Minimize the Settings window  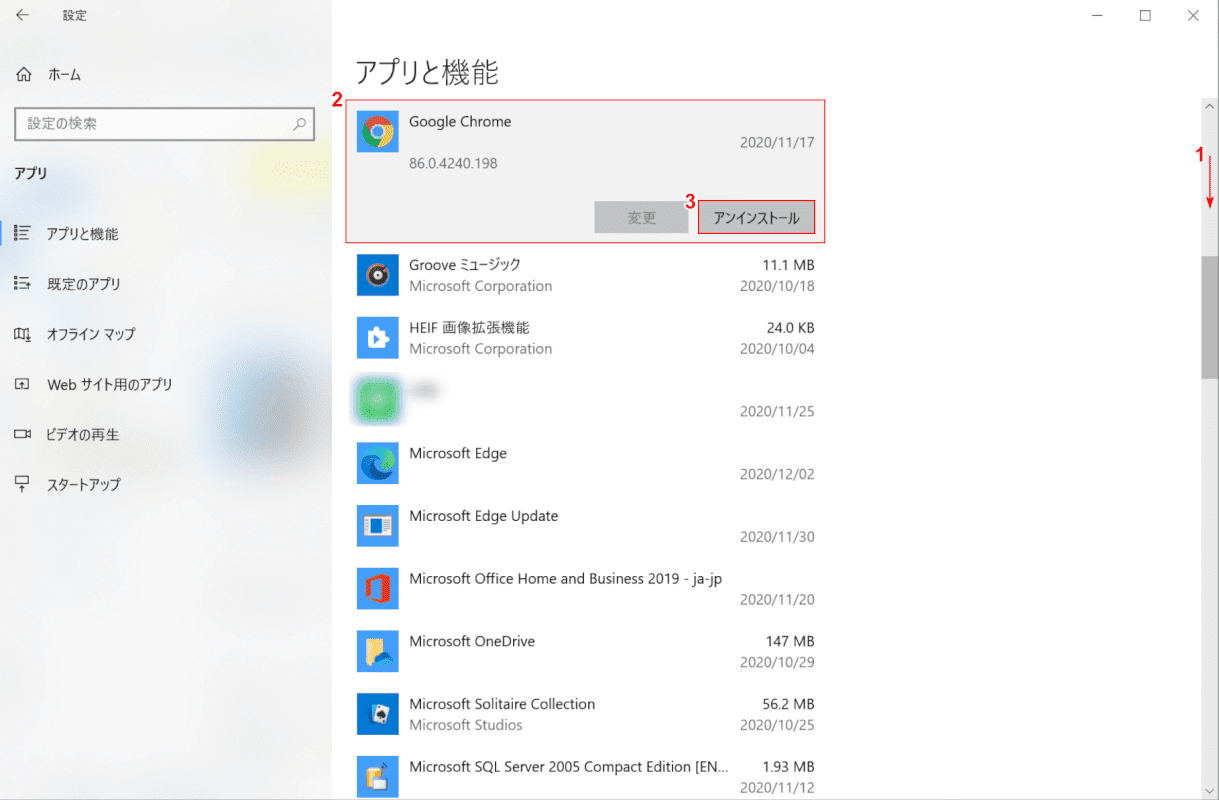coord(1098,15)
